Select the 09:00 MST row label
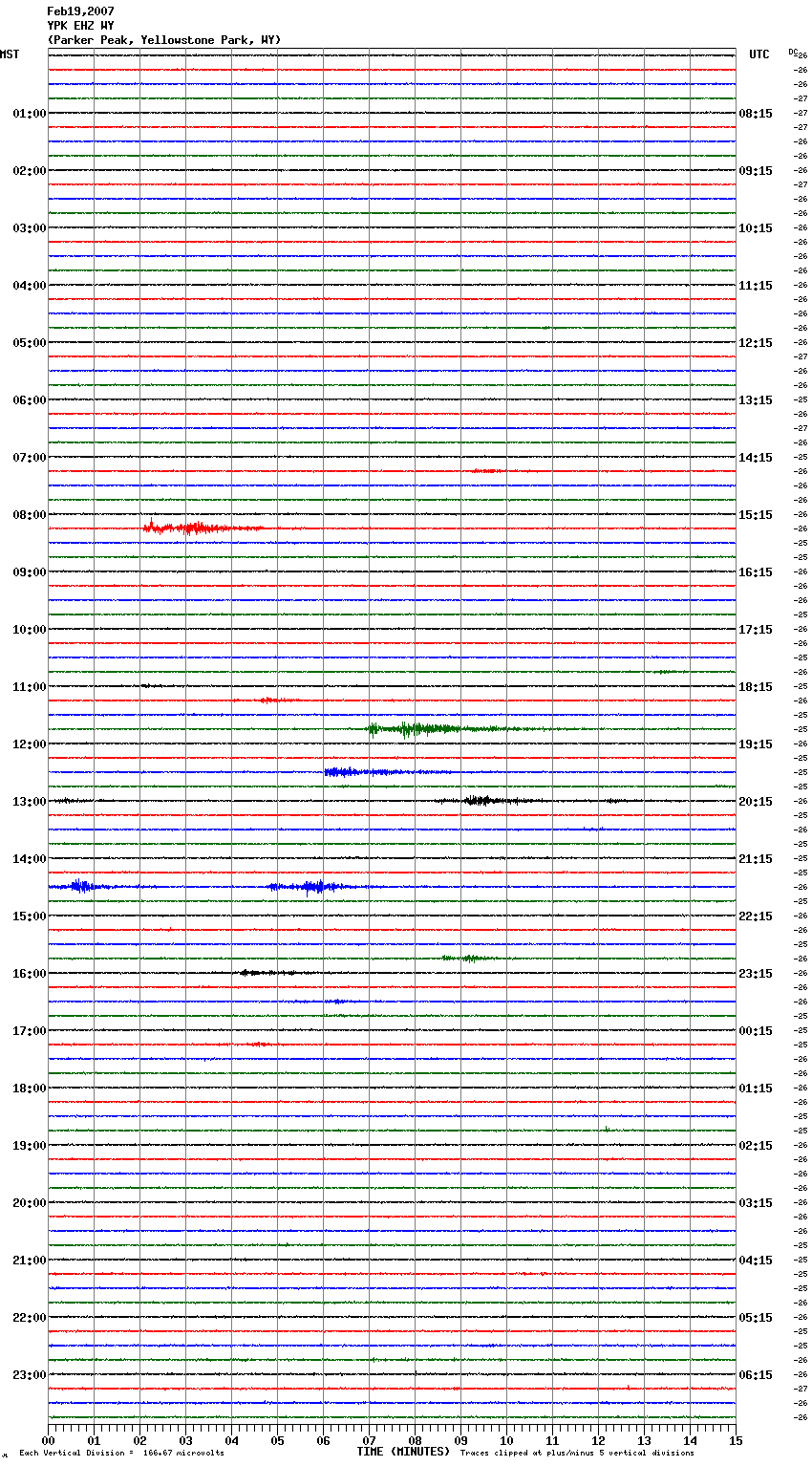 pyautogui.click(x=30, y=572)
